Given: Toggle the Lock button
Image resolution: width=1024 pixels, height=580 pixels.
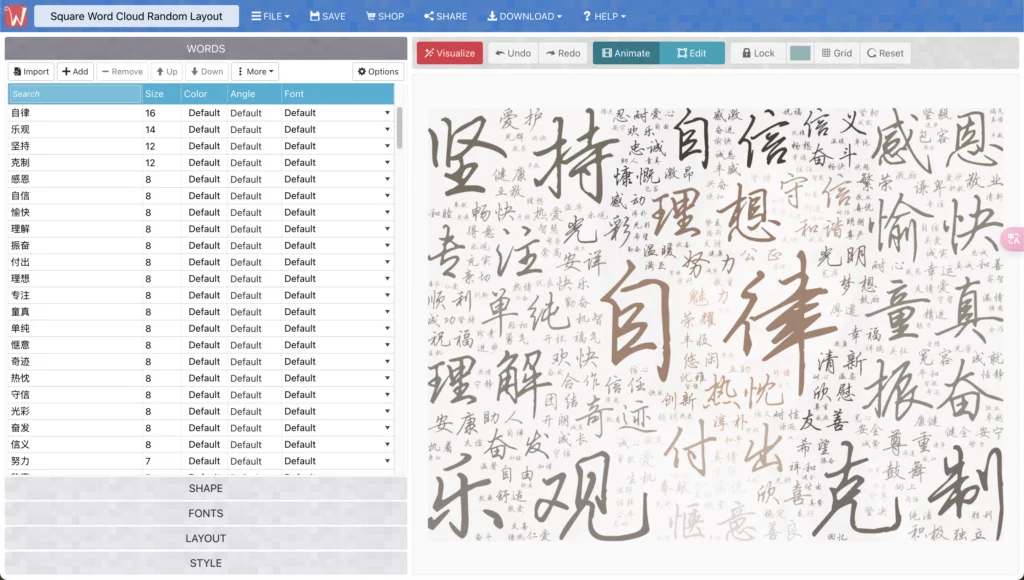Looking at the screenshot, I should click(x=758, y=53).
